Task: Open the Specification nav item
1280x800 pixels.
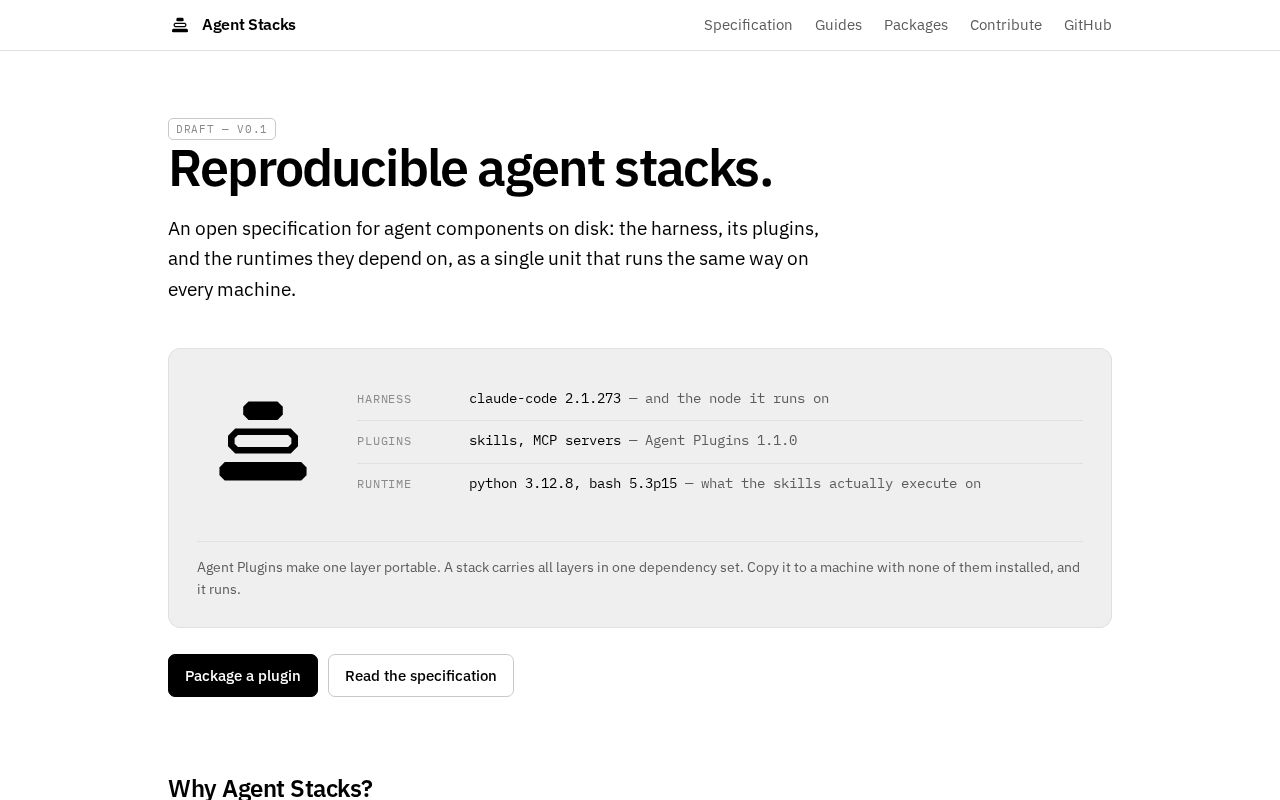Action: (748, 25)
